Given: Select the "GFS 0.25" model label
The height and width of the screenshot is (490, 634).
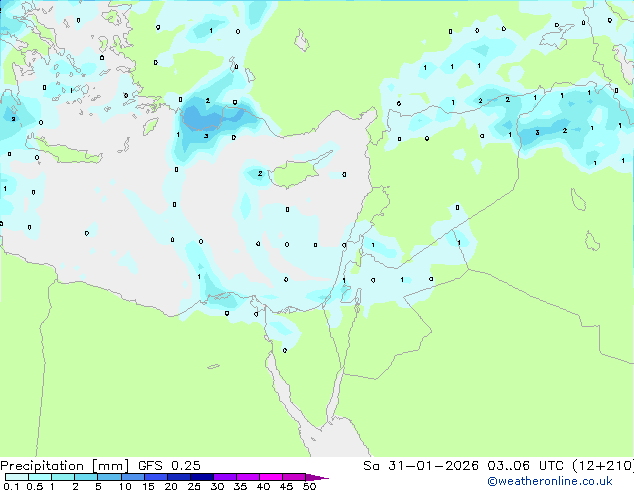Looking at the screenshot, I should point(169,466).
